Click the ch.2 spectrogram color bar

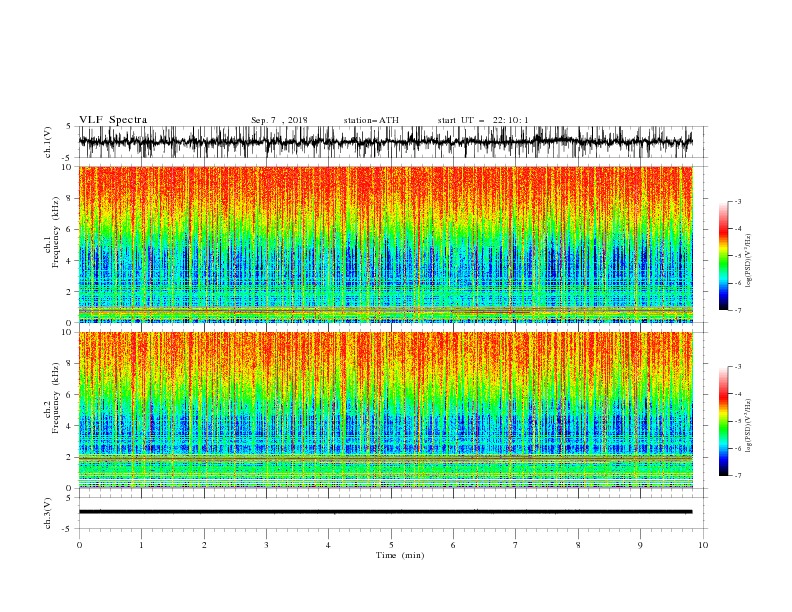[723, 421]
